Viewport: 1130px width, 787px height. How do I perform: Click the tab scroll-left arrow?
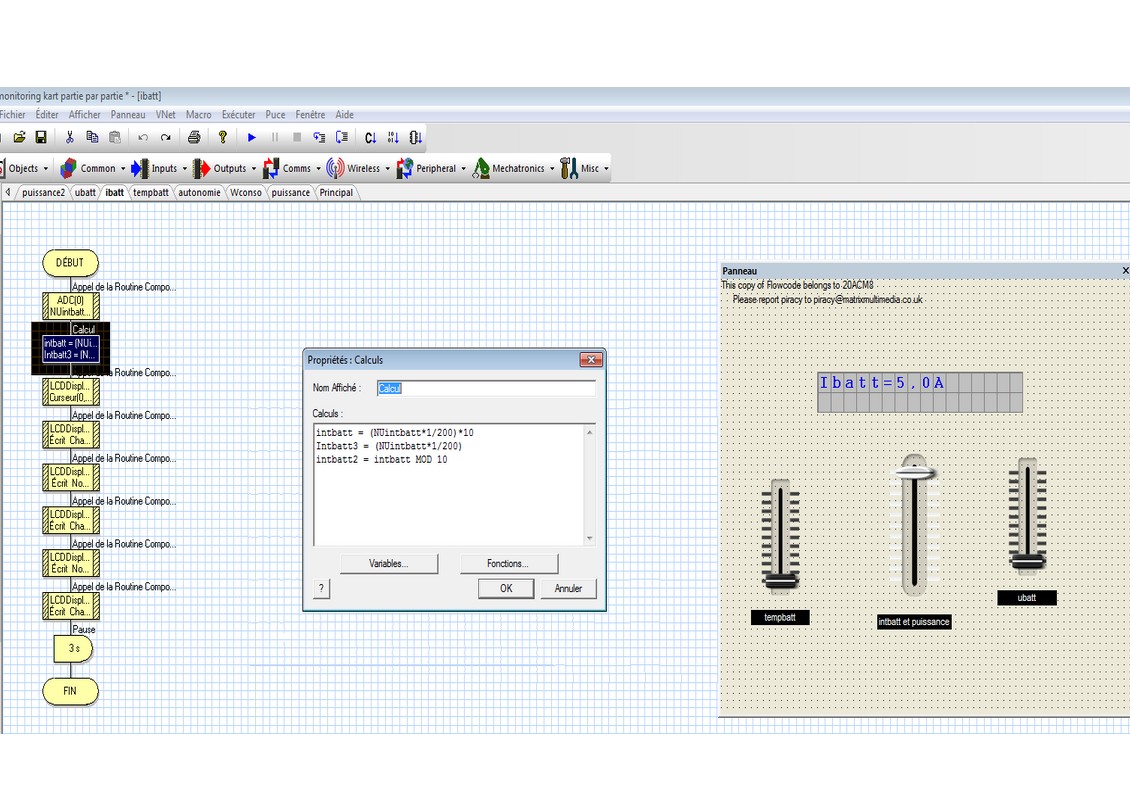[7, 192]
